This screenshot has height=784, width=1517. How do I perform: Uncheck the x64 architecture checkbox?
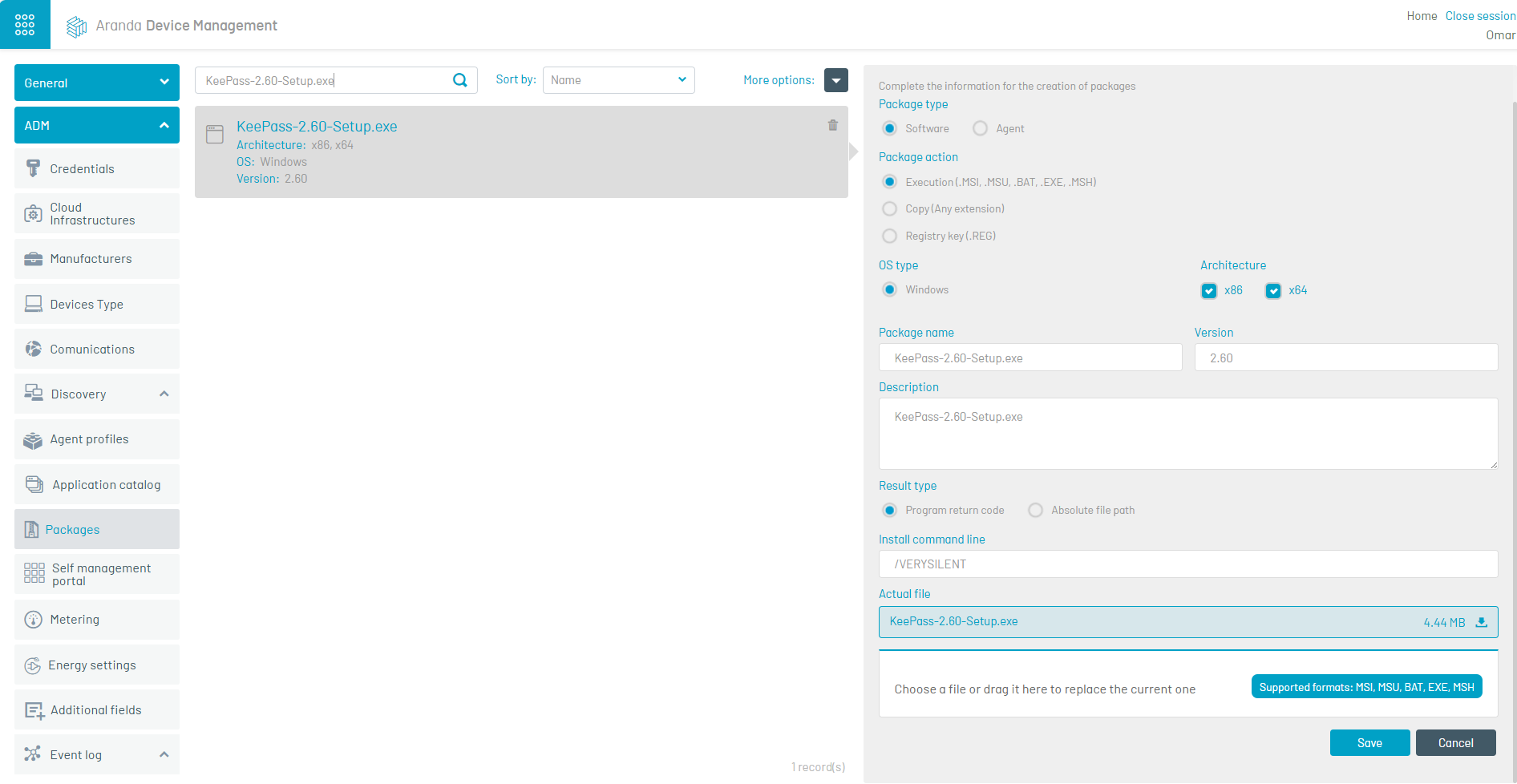coord(1272,291)
